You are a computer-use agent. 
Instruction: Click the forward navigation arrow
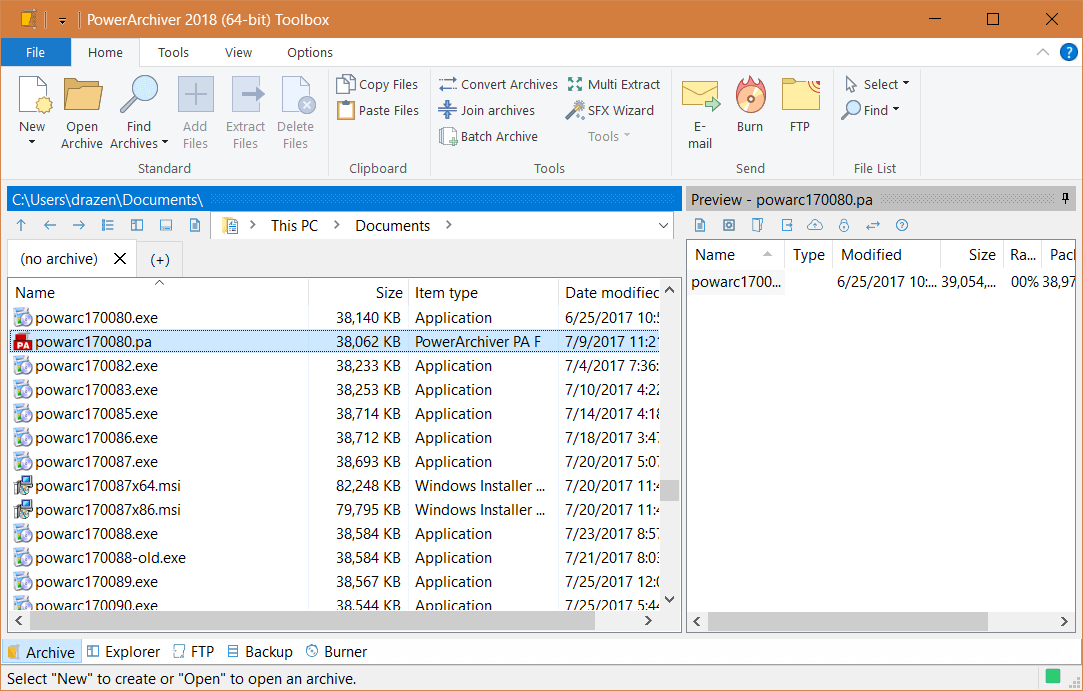click(79, 225)
